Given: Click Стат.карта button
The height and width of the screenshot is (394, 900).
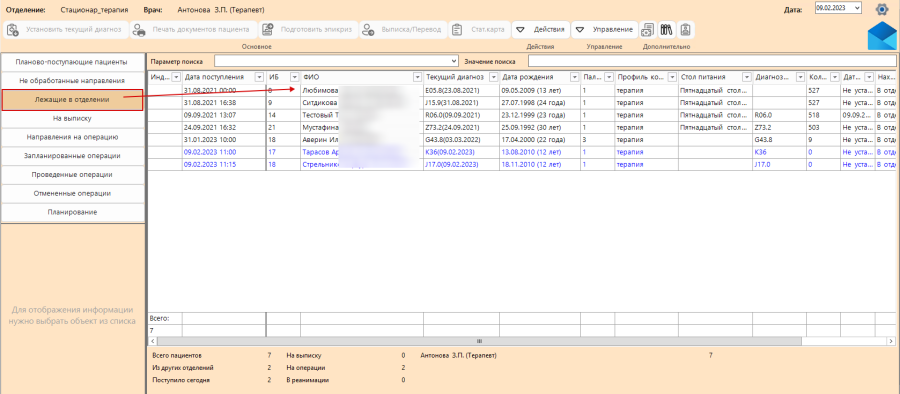Looking at the screenshot, I should [x=479, y=30].
